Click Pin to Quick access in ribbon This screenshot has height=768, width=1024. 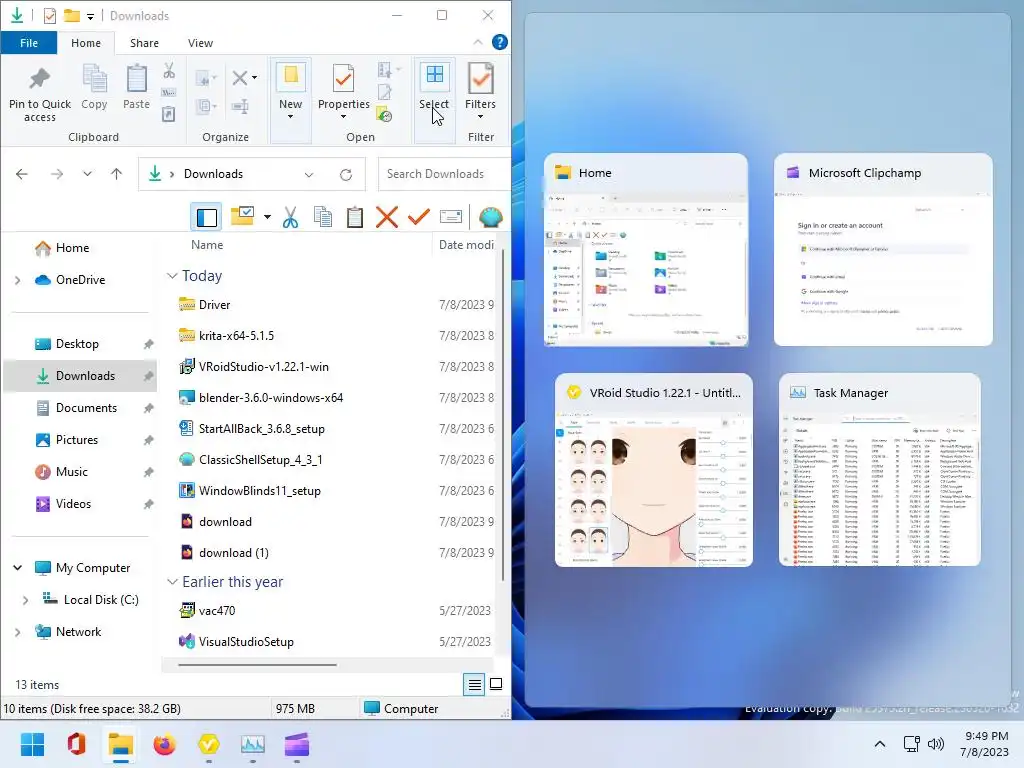coord(40,94)
